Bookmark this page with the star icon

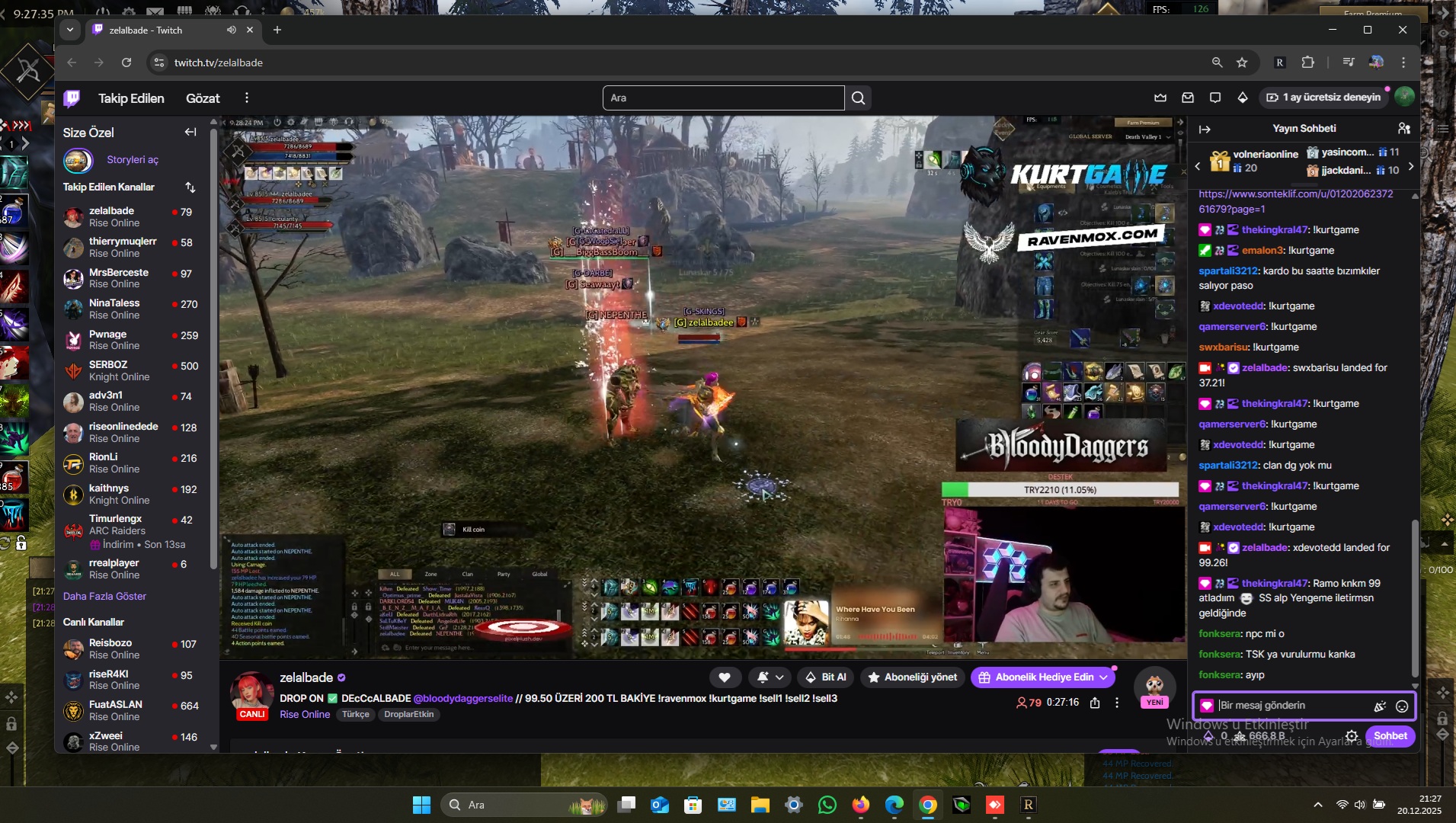pyautogui.click(x=1243, y=62)
